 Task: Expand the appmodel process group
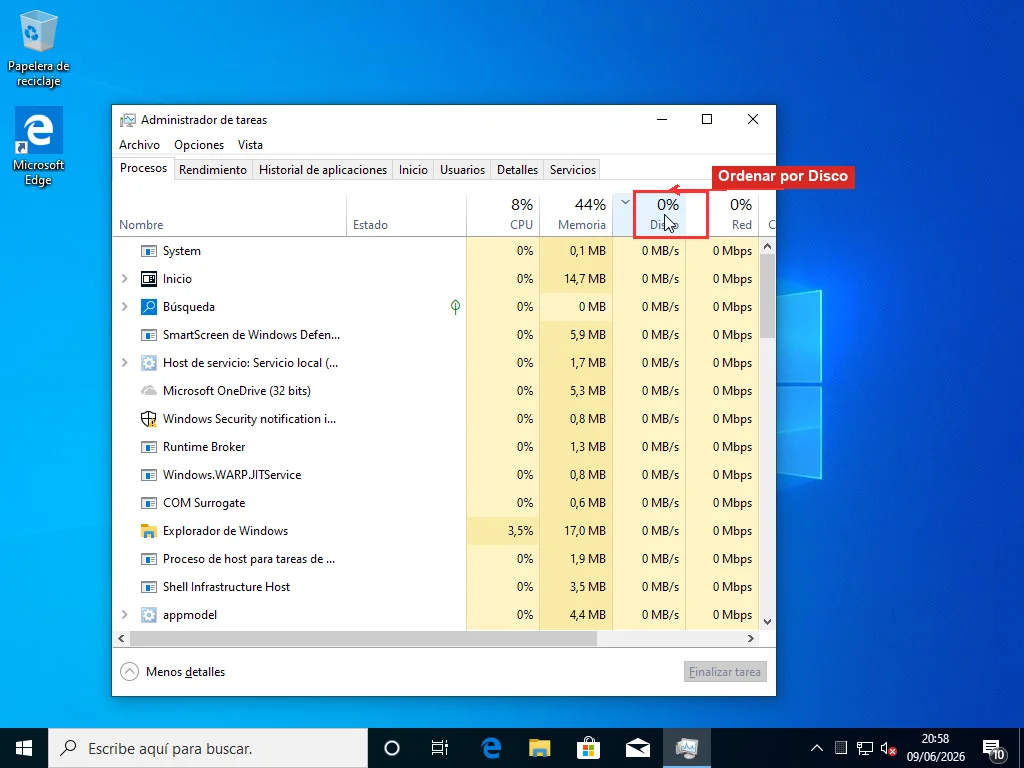click(x=125, y=615)
